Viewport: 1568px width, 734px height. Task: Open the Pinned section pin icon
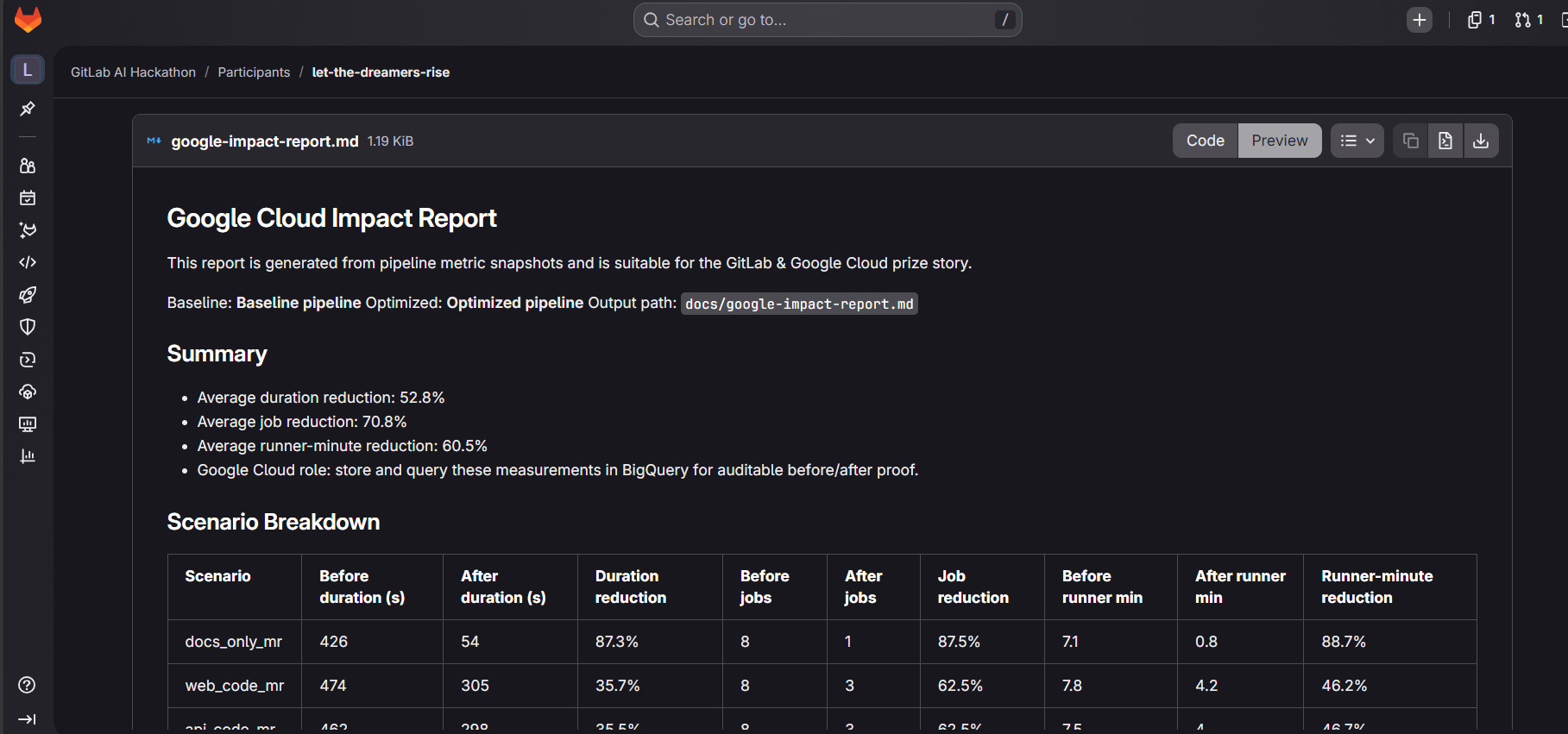[28, 109]
